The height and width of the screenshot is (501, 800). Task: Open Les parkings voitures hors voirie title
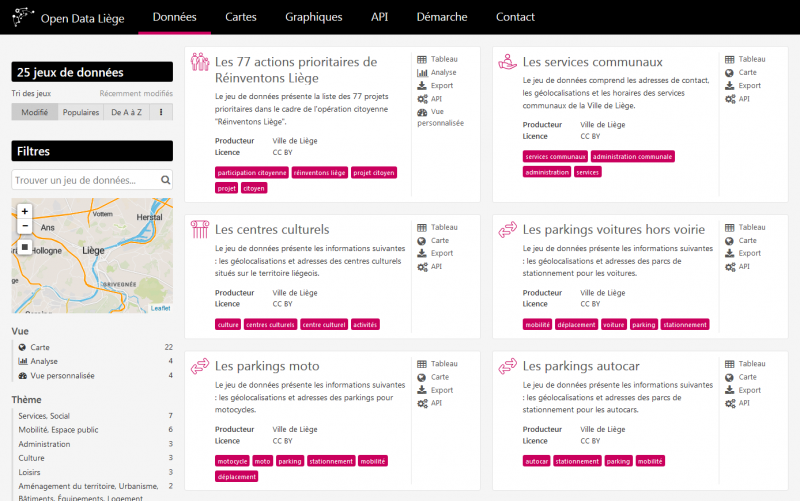pyautogui.click(x=614, y=230)
